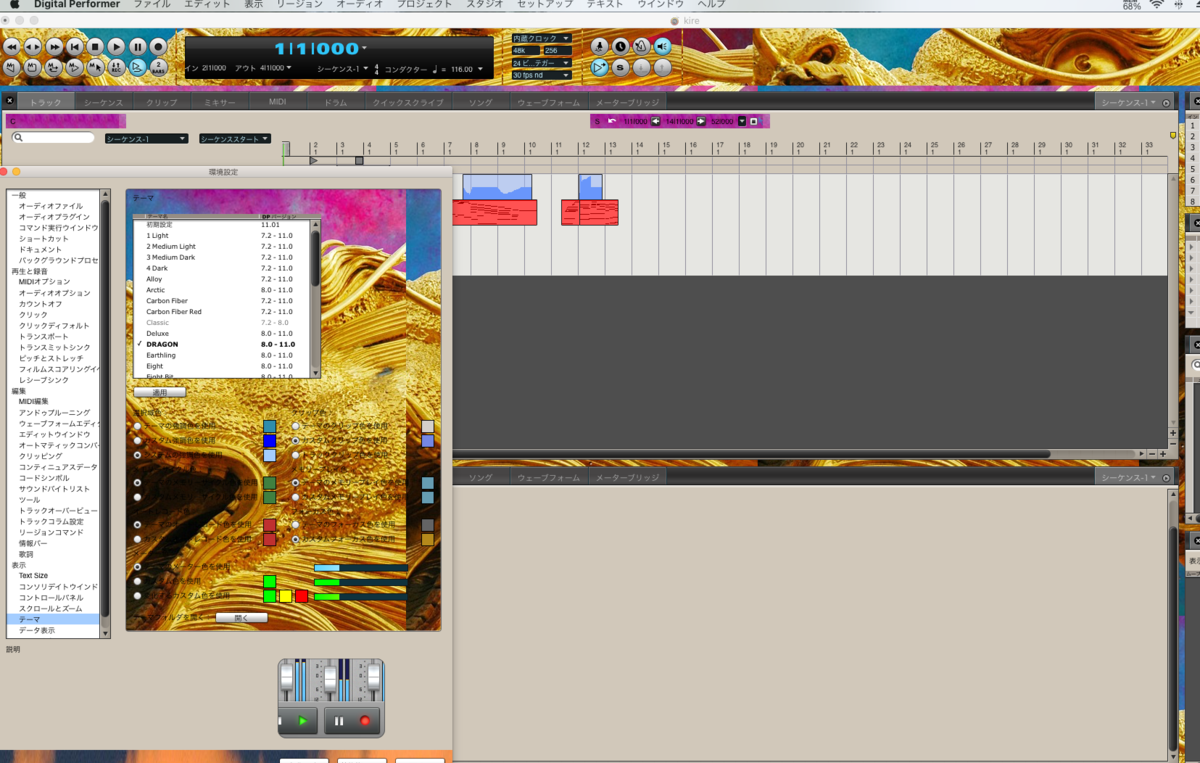Click the zoom-out minus button in tracks view
Viewport: 1200px width, 763px height.
click(x=1152, y=454)
